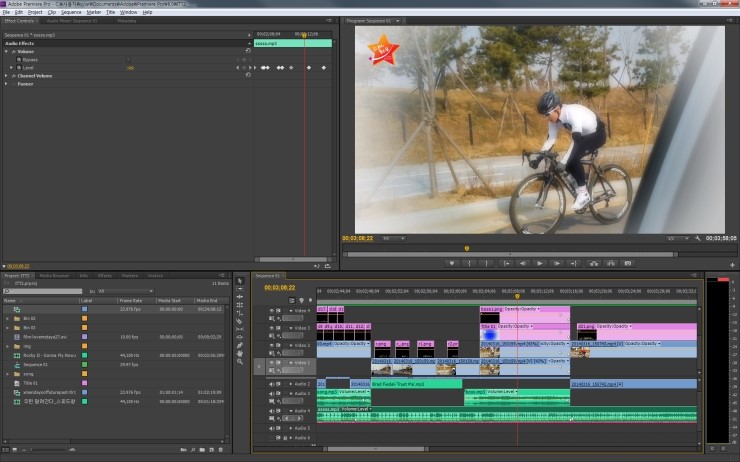Toggle Video 3 track output eye
This screenshot has height=462, width=740.
click(271, 328)
